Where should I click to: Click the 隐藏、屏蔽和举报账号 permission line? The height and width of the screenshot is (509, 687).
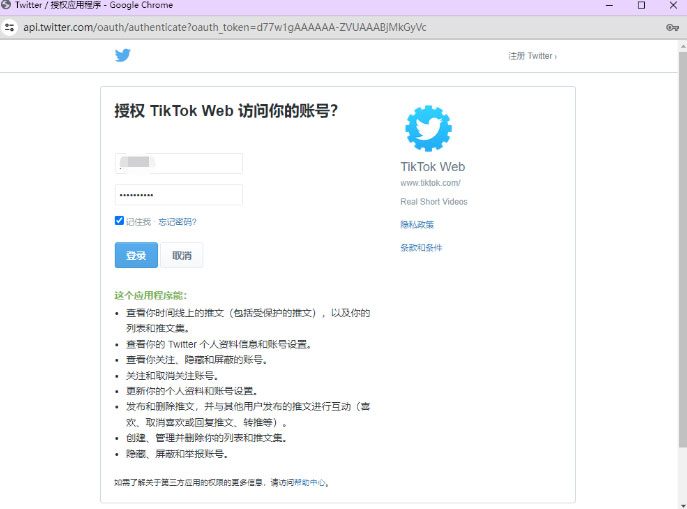(x=177, y=454)
